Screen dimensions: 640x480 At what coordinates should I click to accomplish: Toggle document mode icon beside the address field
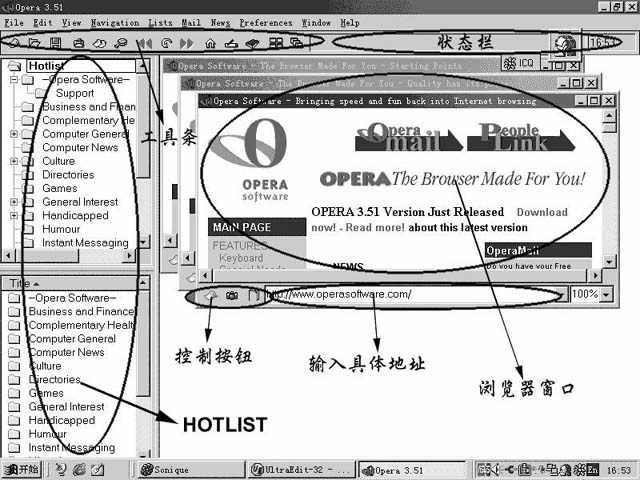pyautogui.click(x=253, y=295)
